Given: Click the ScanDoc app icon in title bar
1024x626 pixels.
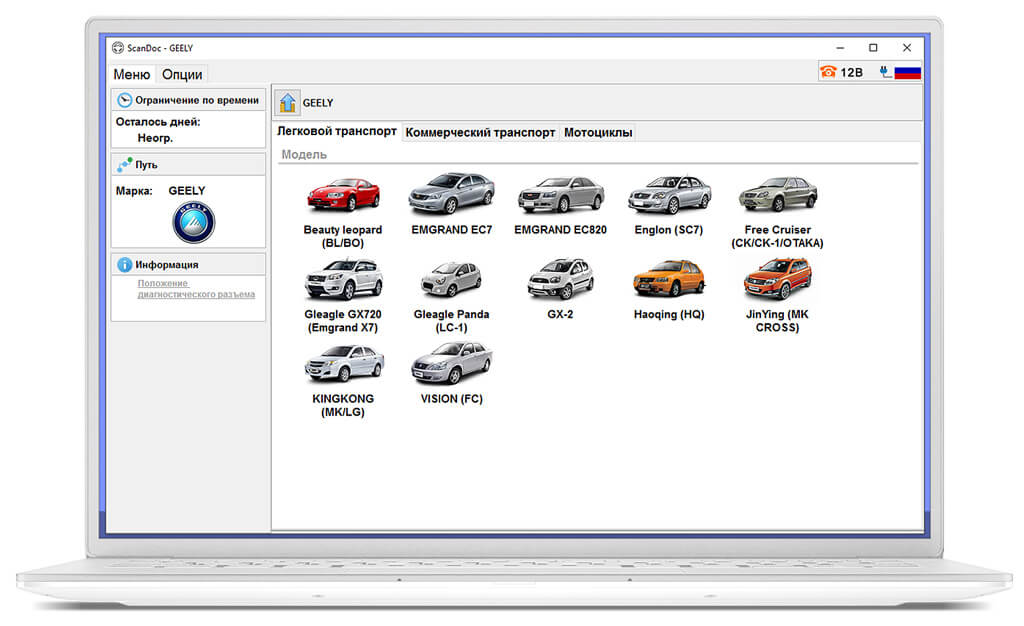Looking at the screenshot, I should pos(118,48).
